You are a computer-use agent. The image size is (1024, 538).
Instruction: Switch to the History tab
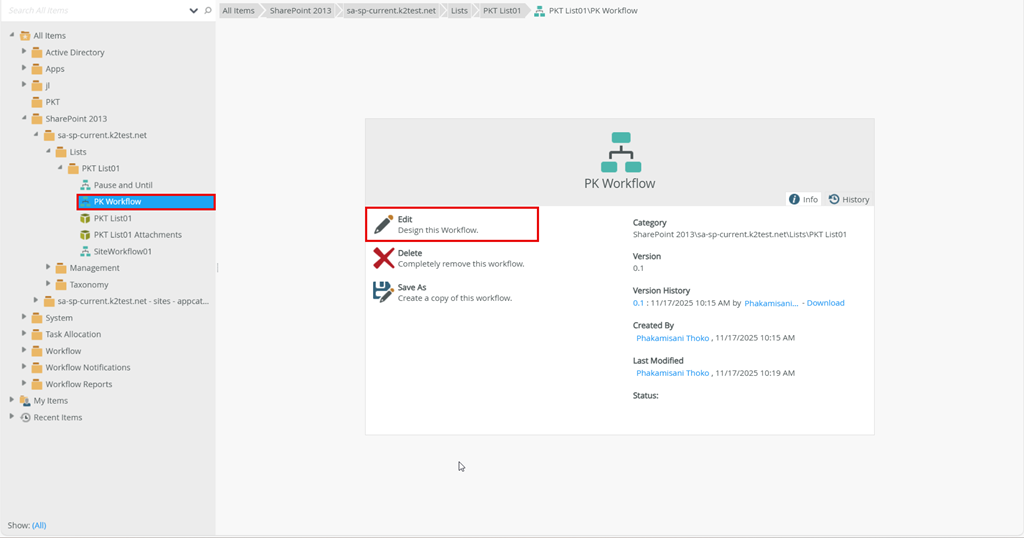click(x=849, y=199)
